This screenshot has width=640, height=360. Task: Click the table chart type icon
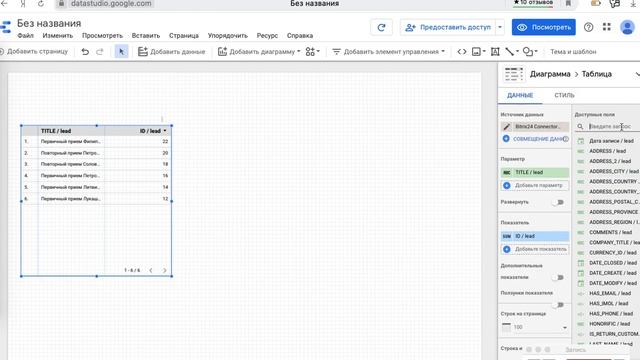coord(513,74)
